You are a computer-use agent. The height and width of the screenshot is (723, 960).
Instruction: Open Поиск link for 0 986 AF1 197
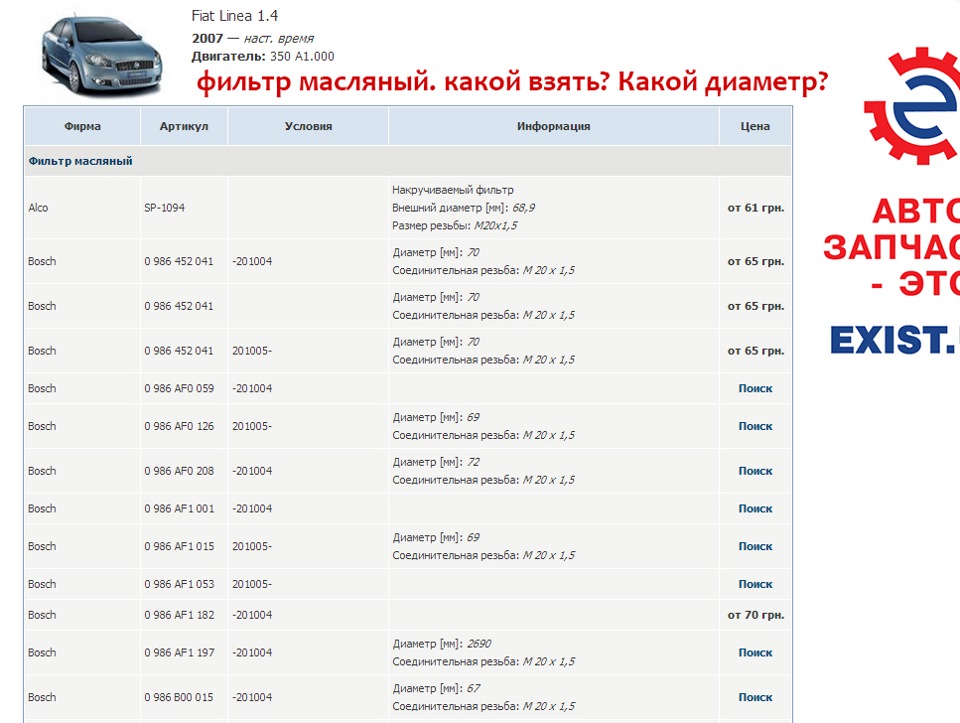[755, 653]
